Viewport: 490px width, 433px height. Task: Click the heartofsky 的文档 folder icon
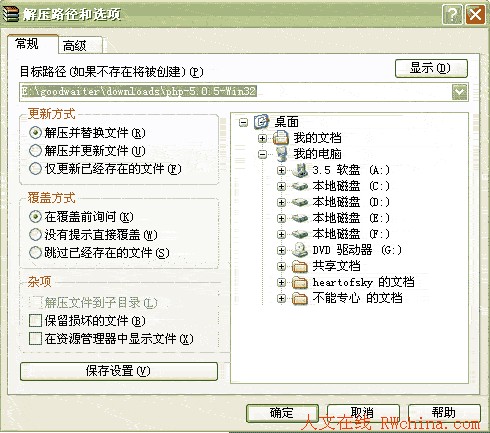300,282
